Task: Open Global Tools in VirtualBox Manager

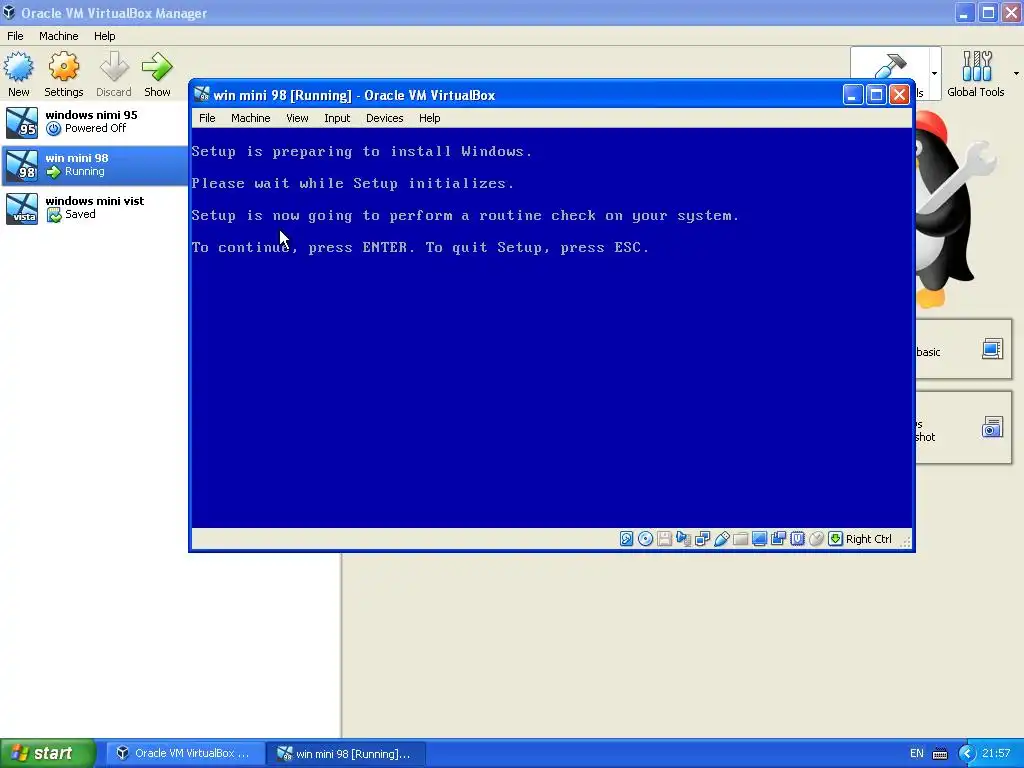Action: pyautogui.click(x=976, y=74)
